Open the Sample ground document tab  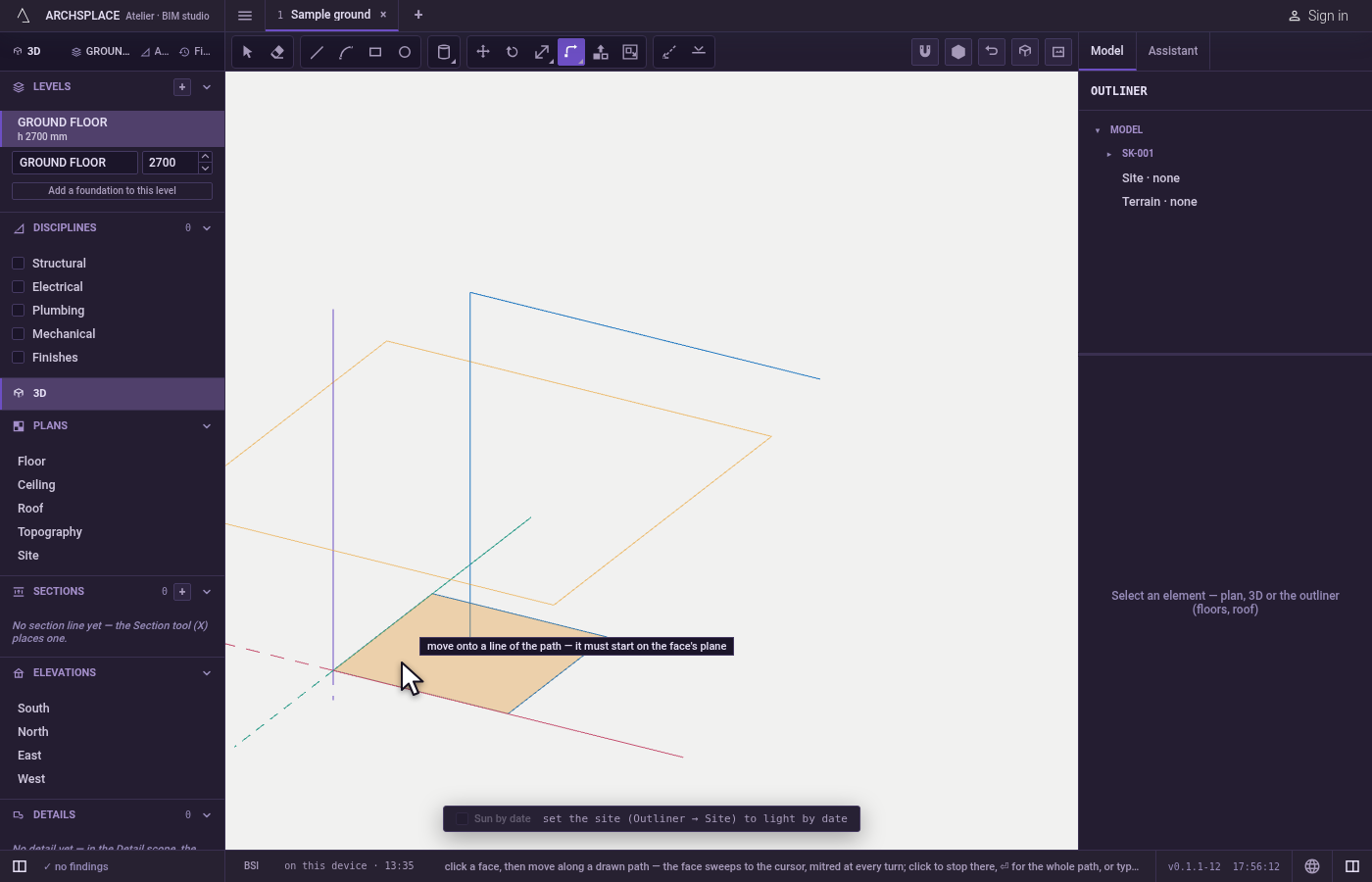click(x=330, y=15)
